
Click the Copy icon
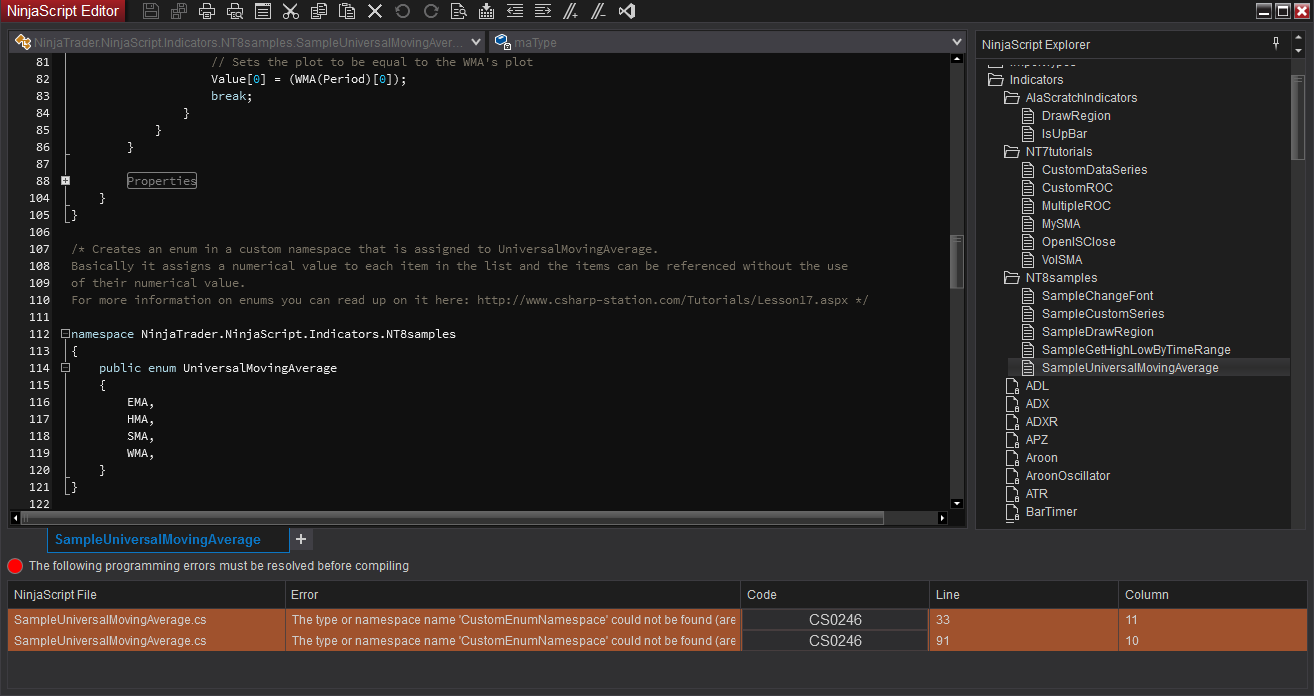click(319, 11)
